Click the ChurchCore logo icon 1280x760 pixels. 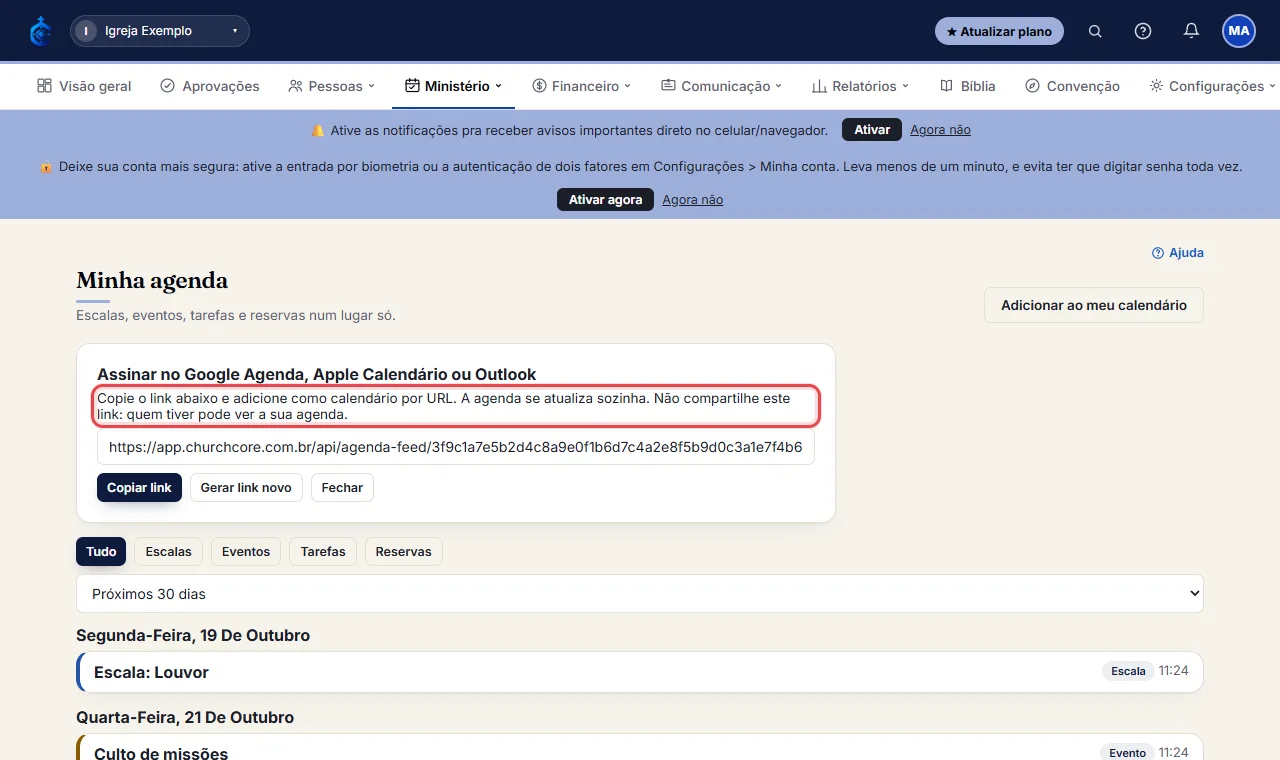tap(40, 31)
